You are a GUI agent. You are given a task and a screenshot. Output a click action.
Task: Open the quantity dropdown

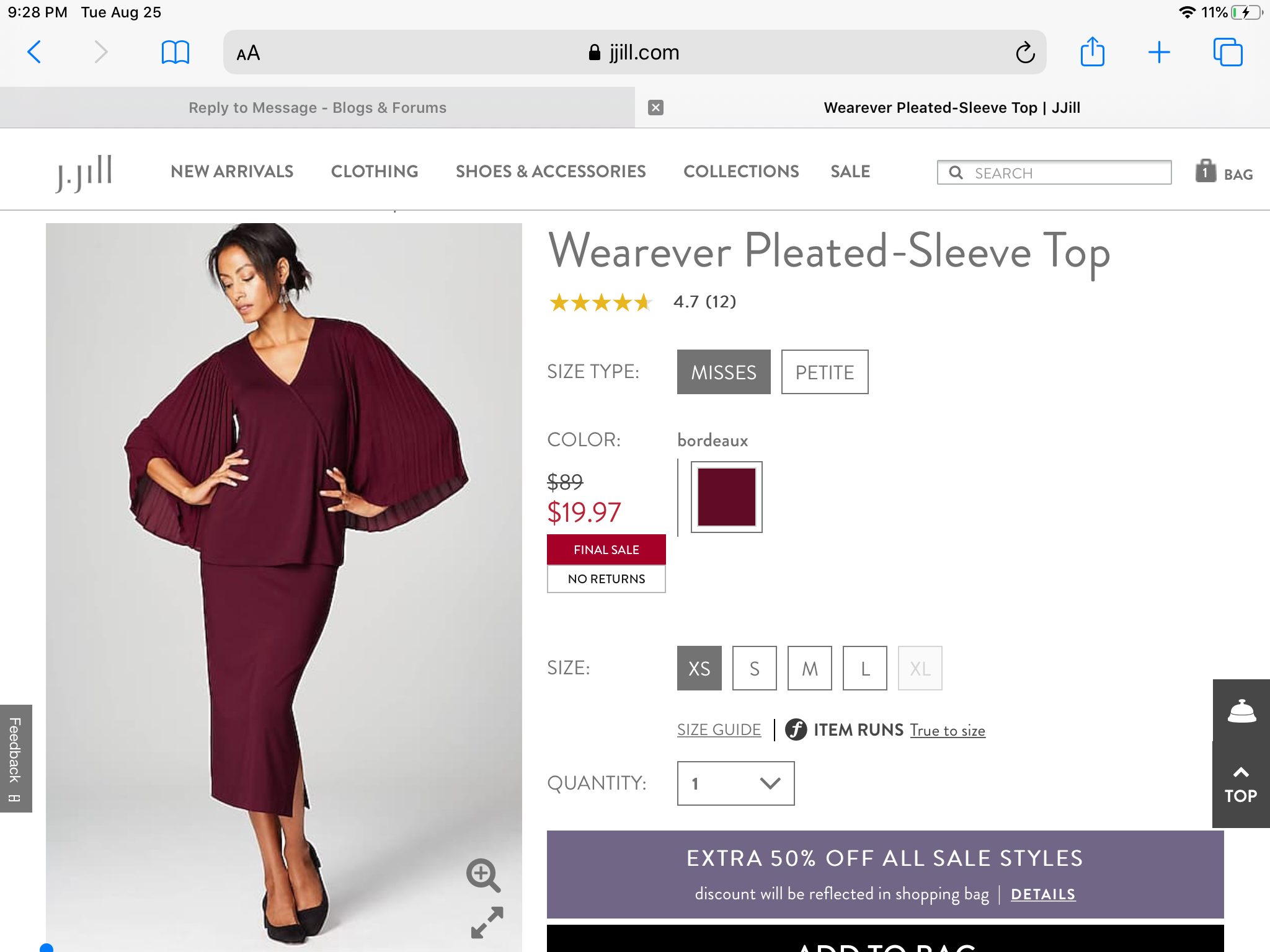coord(735,783)
